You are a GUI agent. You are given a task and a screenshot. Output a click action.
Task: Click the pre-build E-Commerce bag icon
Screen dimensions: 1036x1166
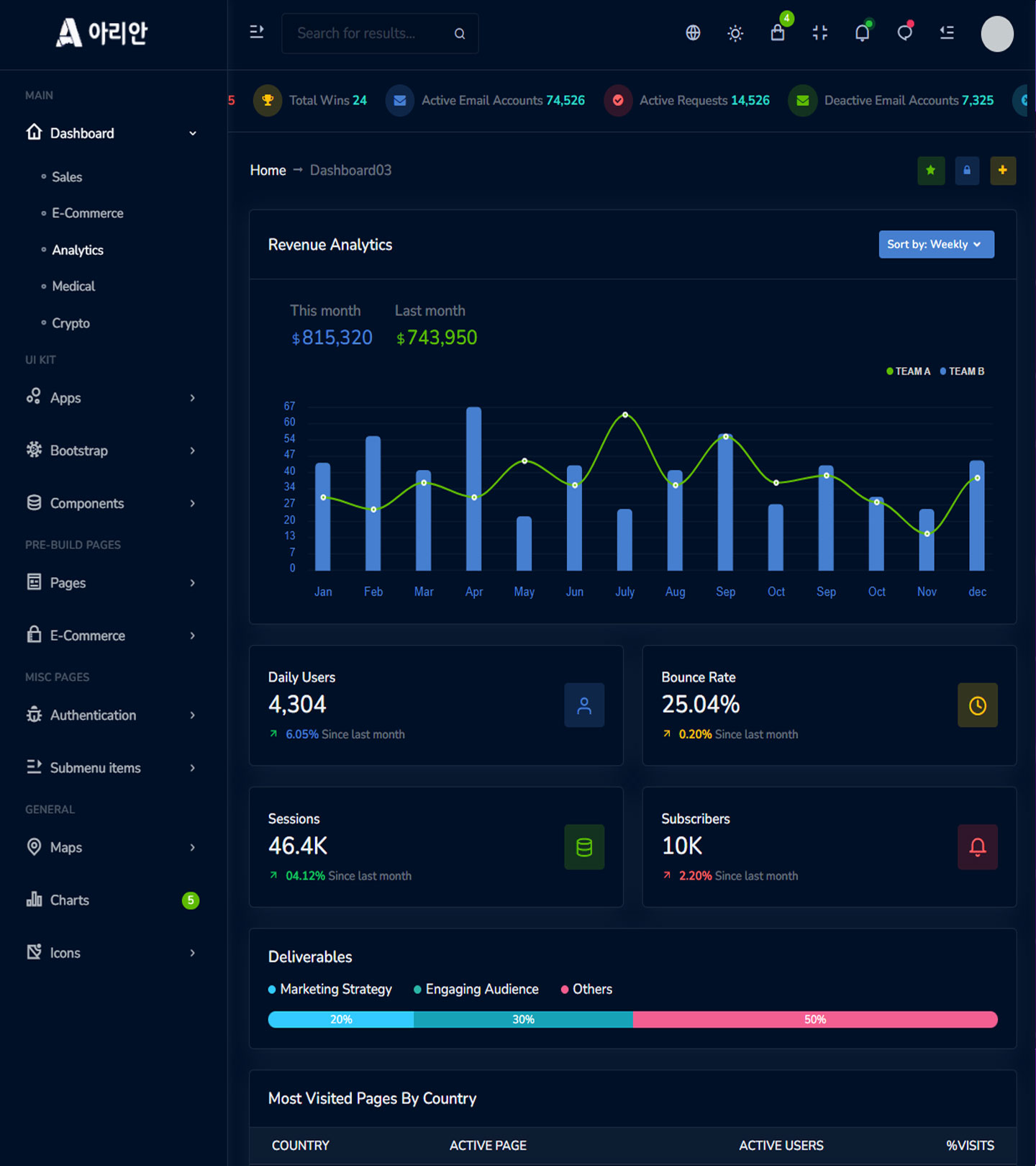[x=34, y=634]
